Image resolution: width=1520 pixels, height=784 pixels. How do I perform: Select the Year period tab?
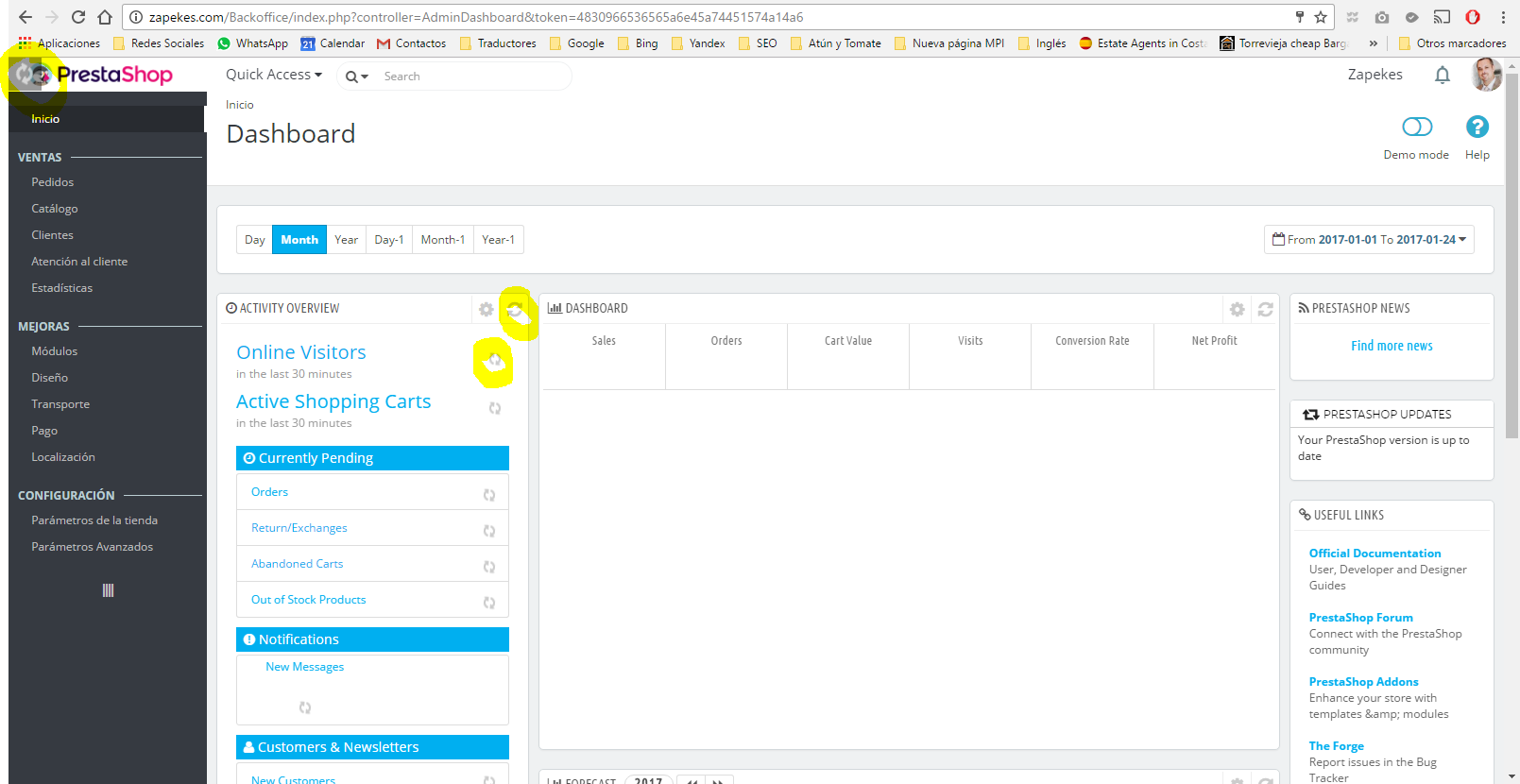[x=347, y=240]
